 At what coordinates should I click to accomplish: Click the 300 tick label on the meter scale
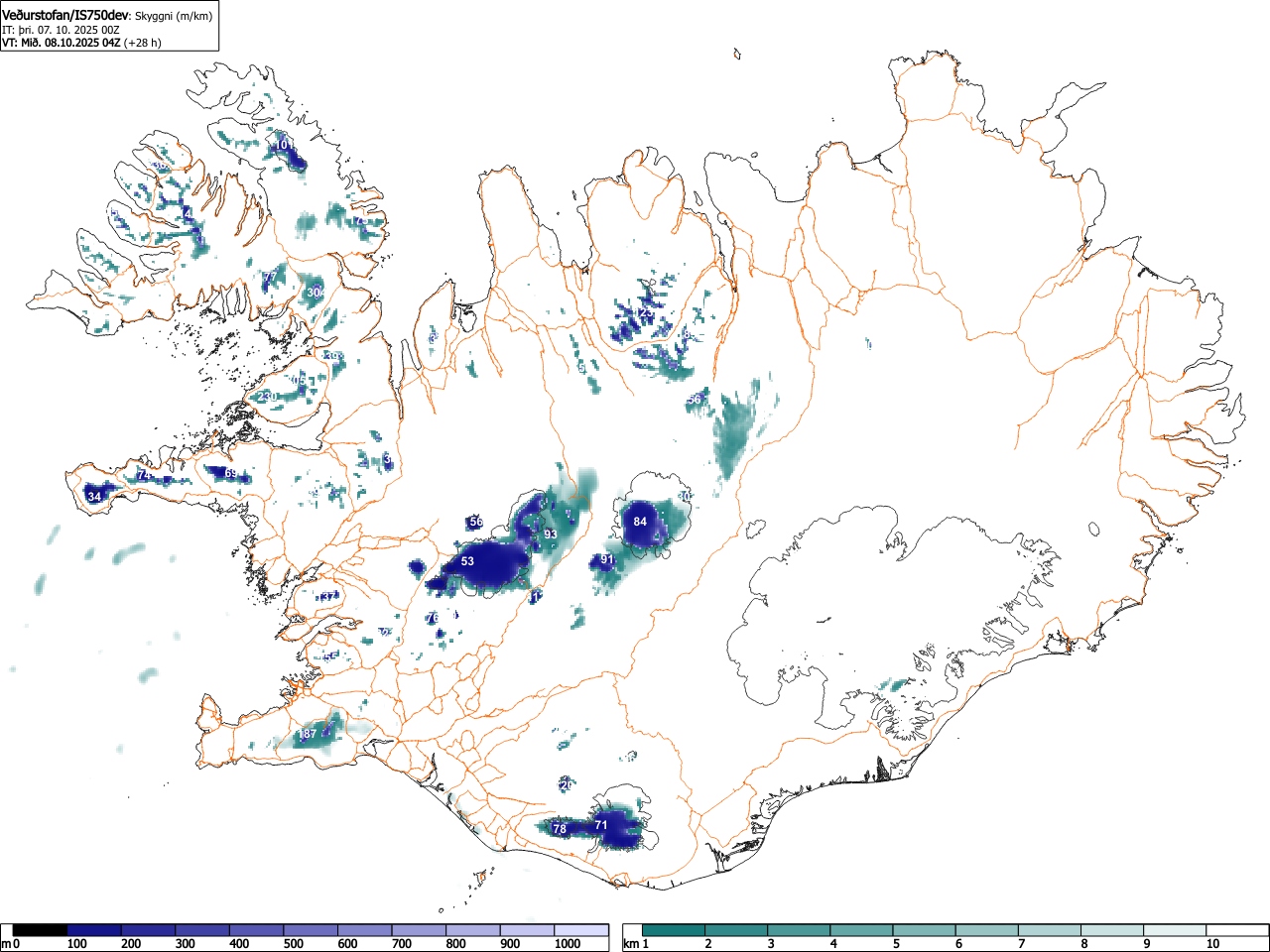[x=185, y=944]
